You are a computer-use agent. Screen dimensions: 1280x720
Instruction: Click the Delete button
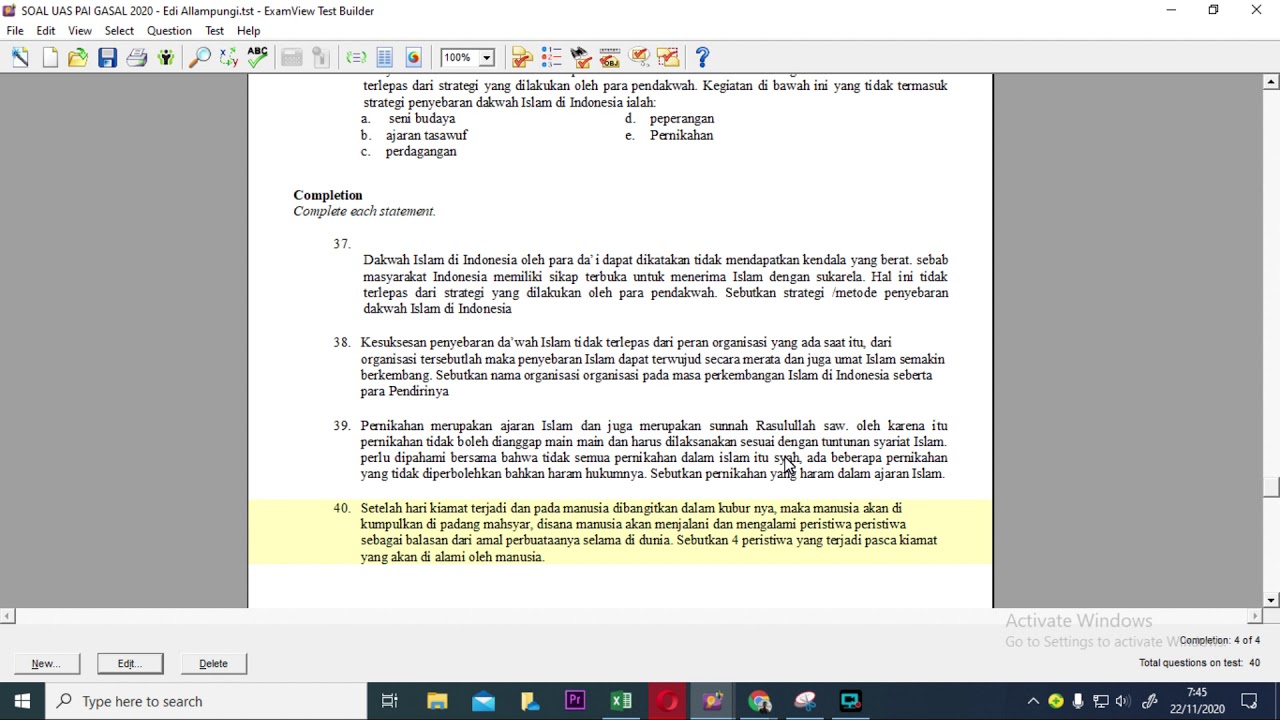(213, 664)
